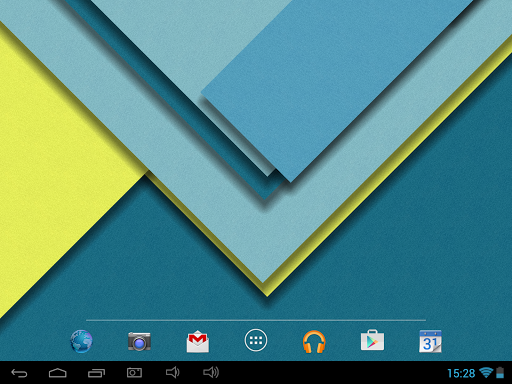Open the Browser globe app
This screenshot has height=384, width=512.
tap(81, 341)
